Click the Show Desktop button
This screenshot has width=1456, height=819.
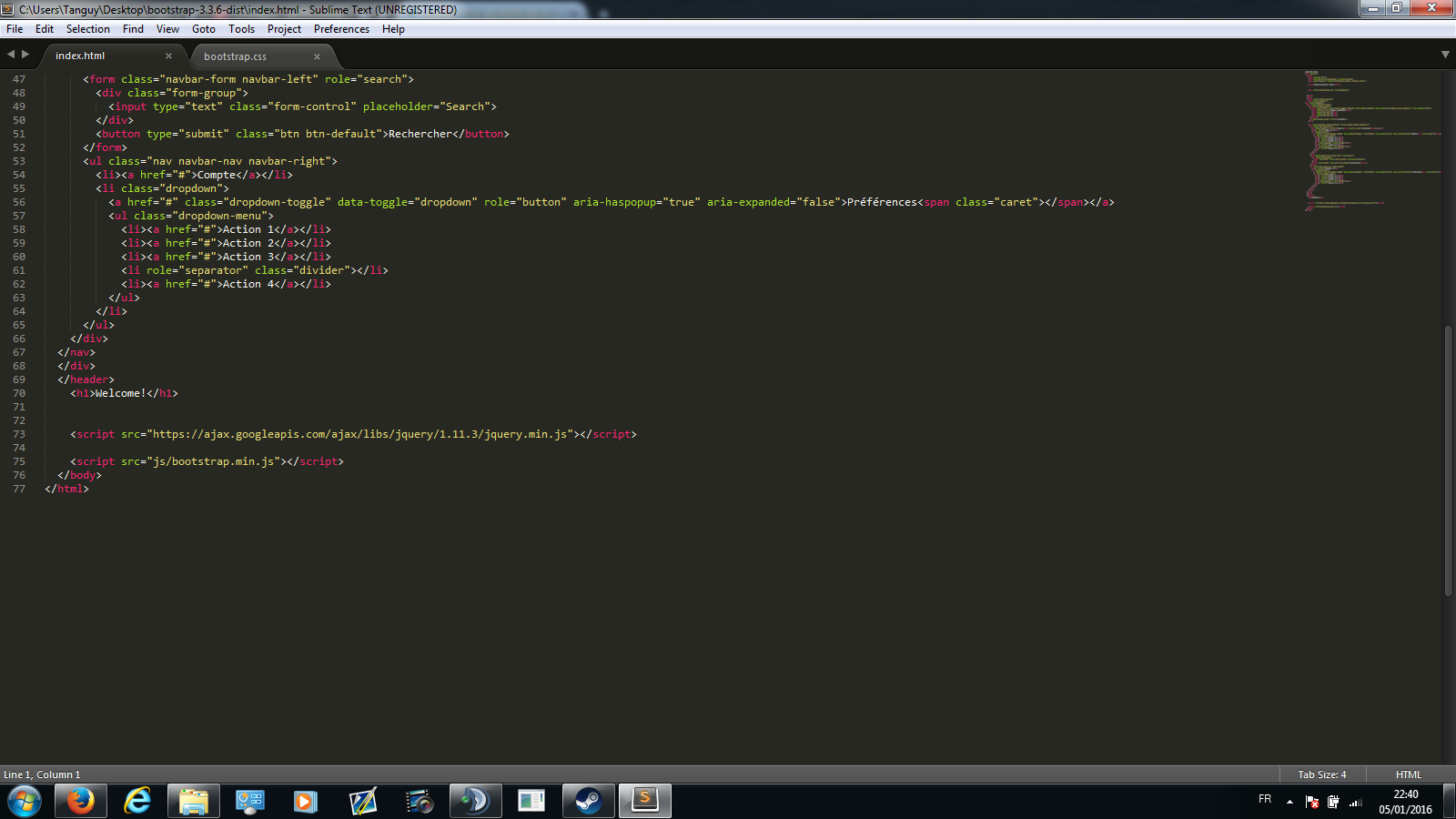1450,801
